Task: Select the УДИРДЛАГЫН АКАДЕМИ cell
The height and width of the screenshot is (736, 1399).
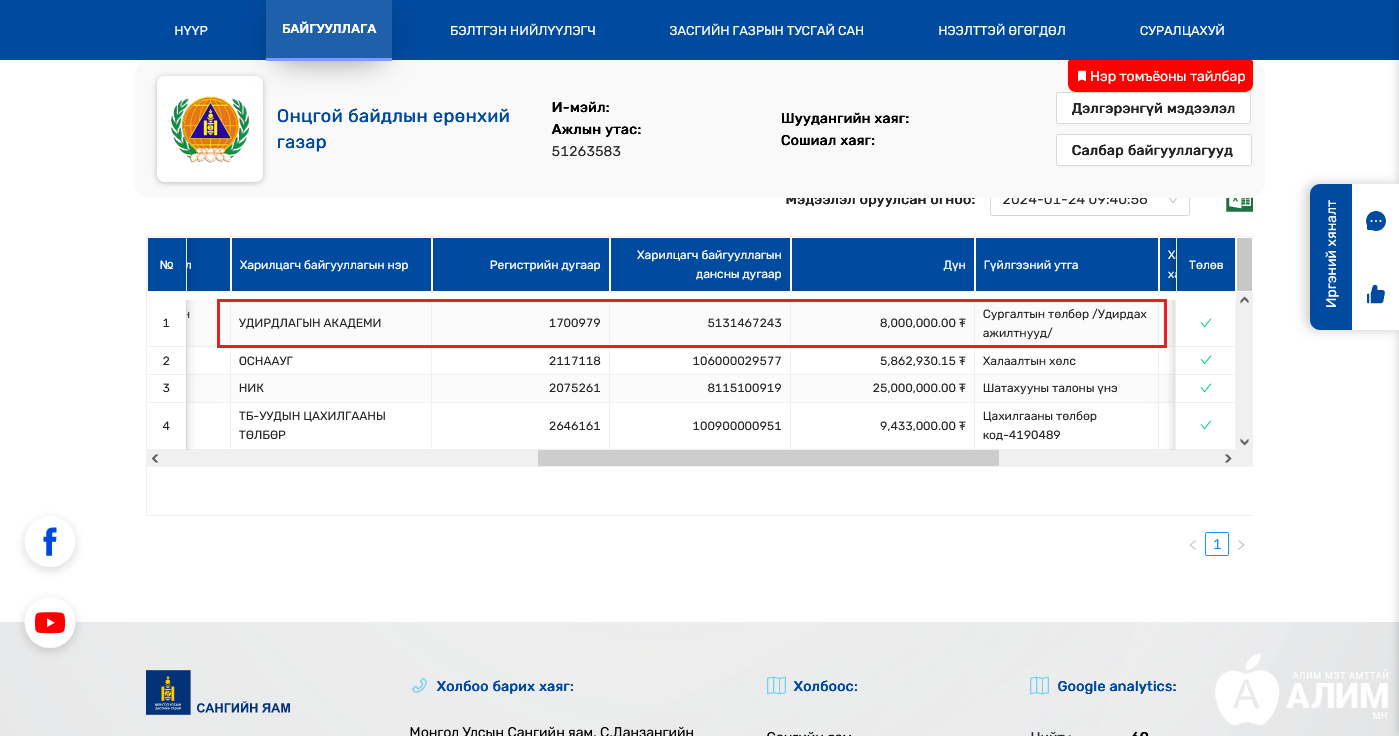Action: coord(331,323)
